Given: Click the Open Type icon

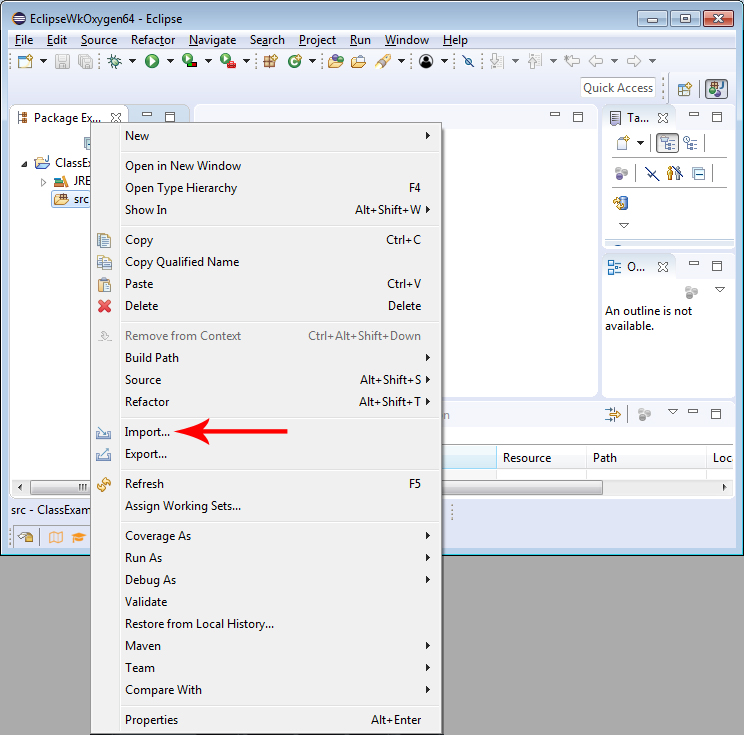Looking at the screenshot, I should (335, 61).
